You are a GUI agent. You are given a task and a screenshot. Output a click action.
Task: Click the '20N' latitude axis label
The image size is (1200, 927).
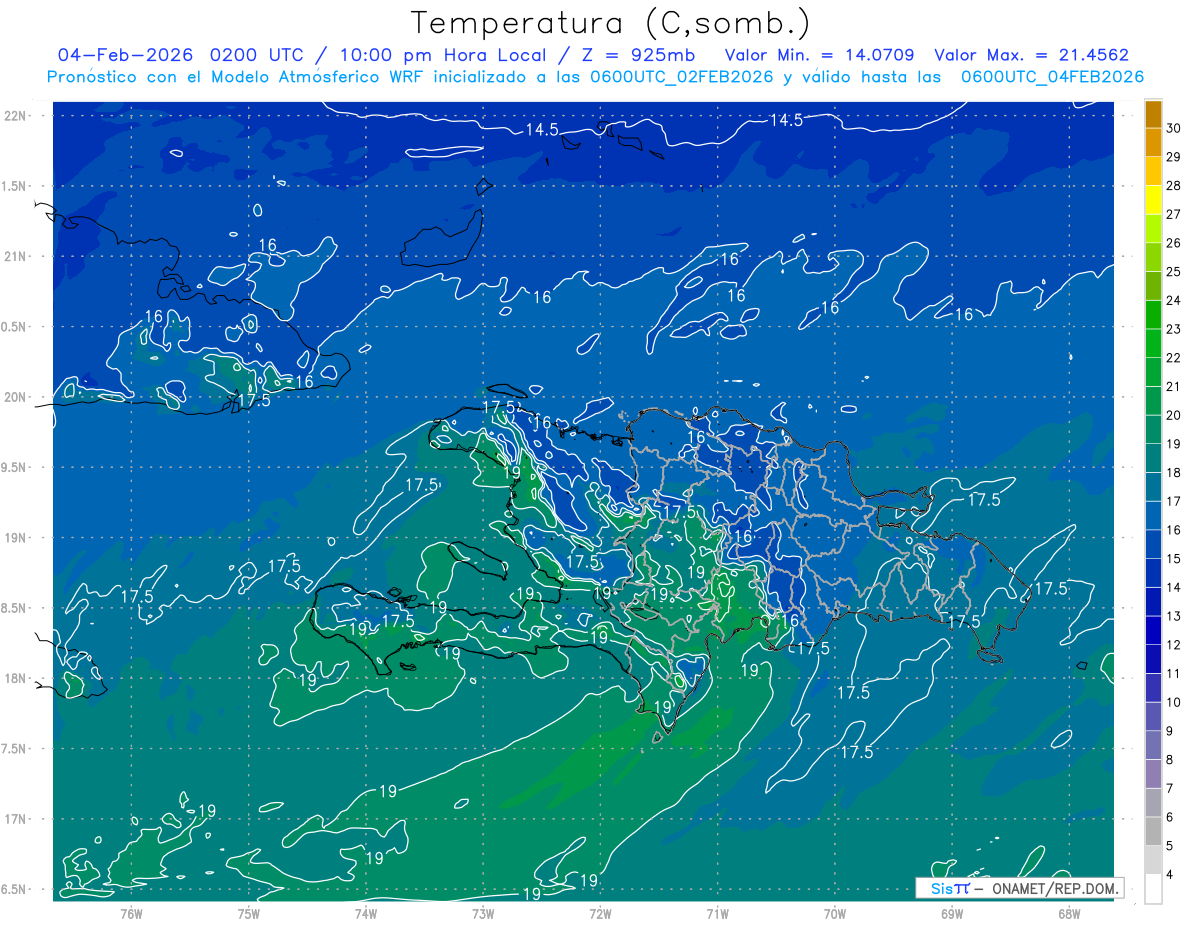(15, 398)
